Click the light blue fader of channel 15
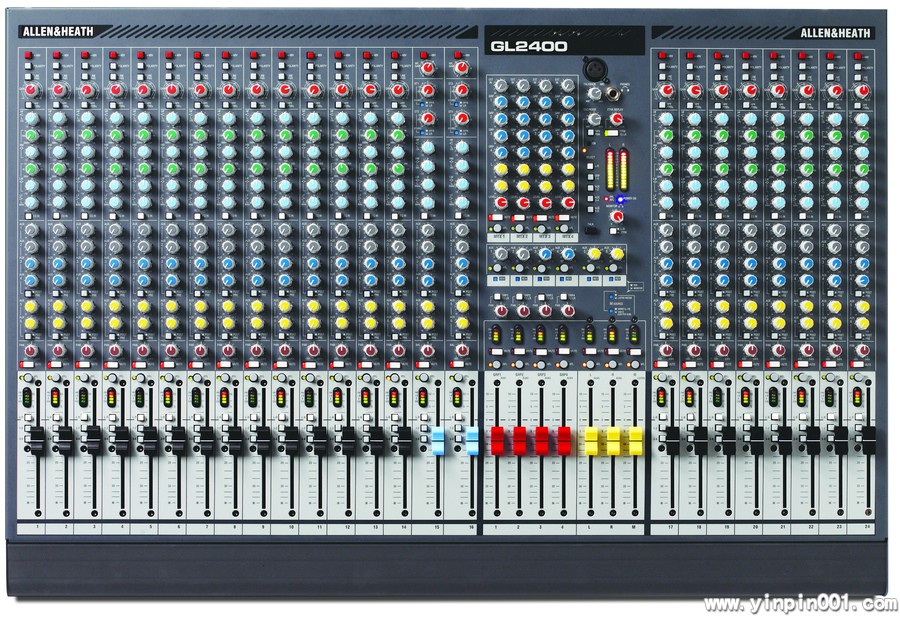 437,440
